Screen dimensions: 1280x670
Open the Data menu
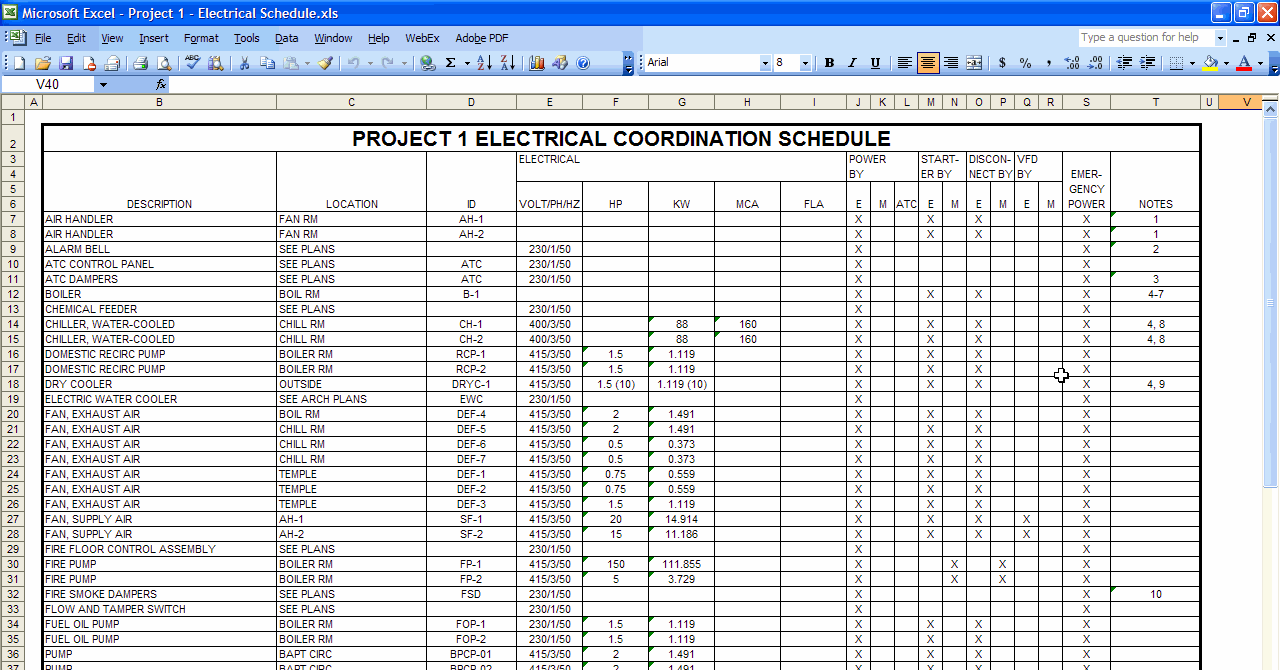tap(287, 38)
